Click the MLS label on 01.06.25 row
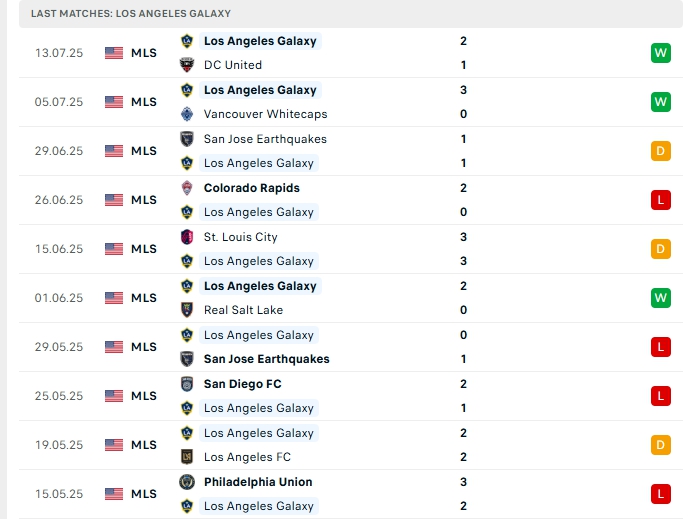The width and height of the screenshot is (693, 519). [x=144, y=298]
